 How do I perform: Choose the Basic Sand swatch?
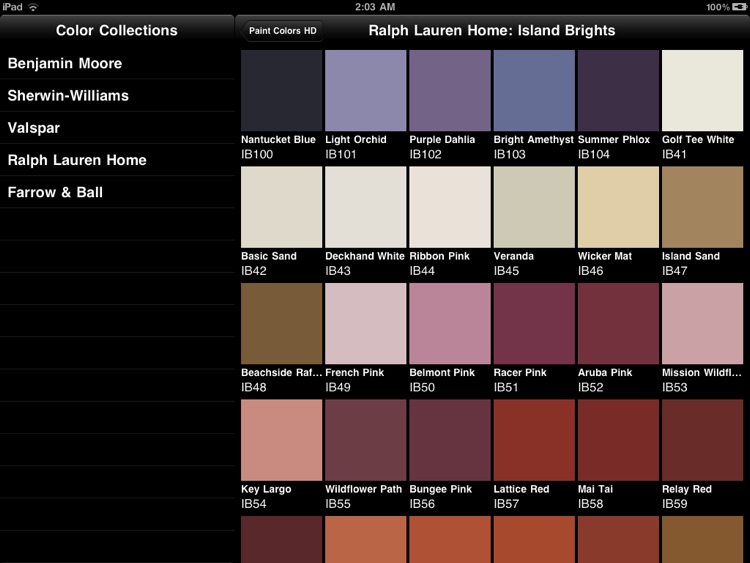click(282, 207)
